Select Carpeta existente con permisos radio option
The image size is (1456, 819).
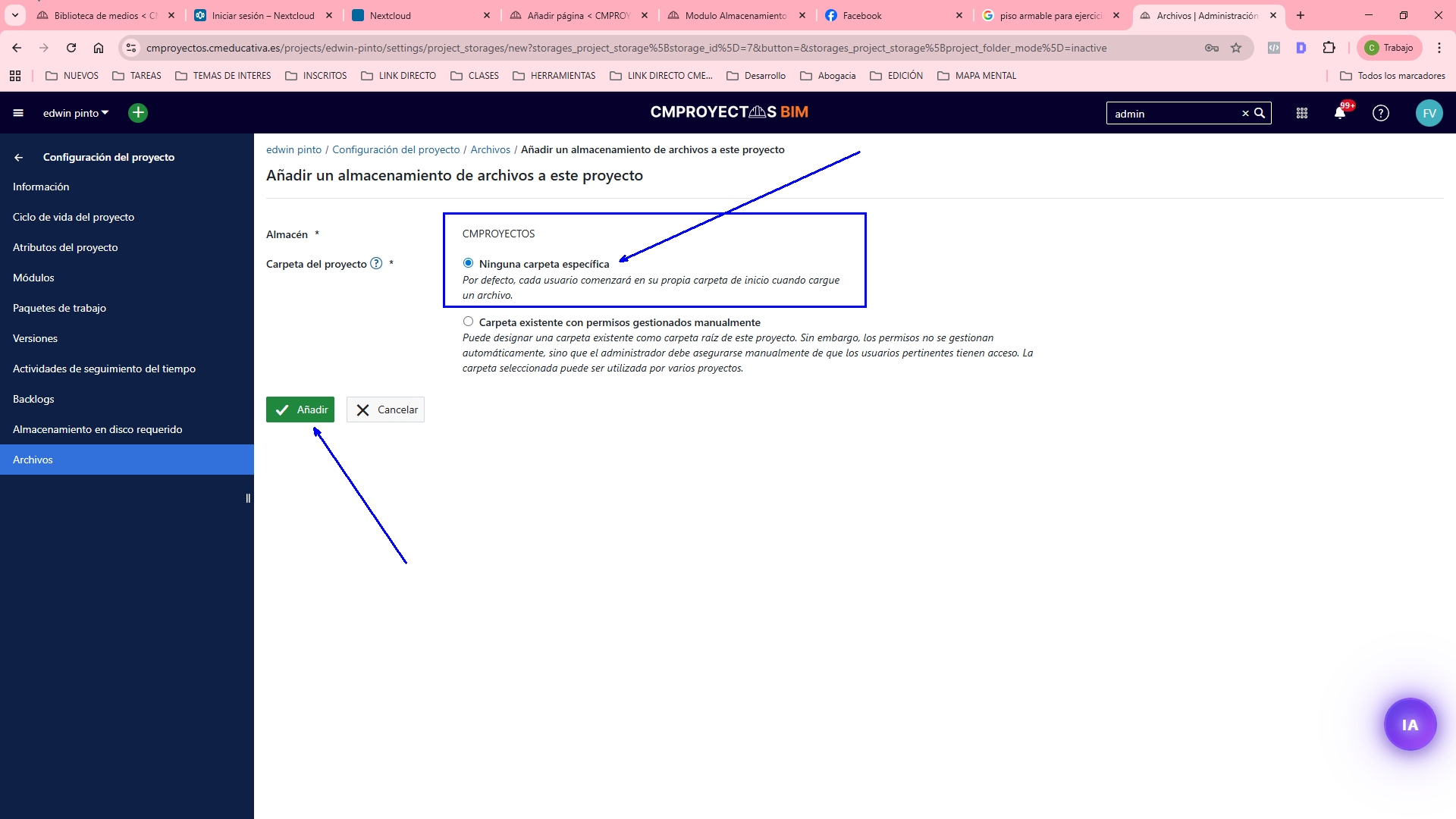click(468, 322)
